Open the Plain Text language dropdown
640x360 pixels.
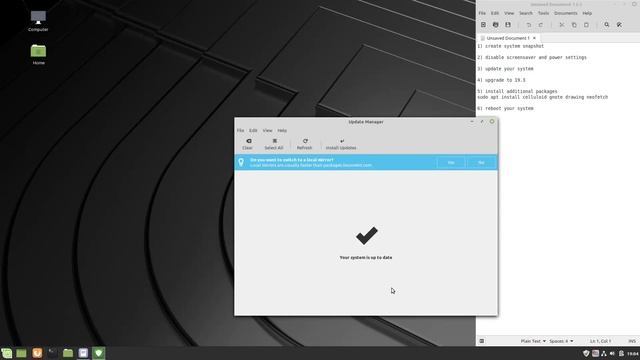pos(533,341)
